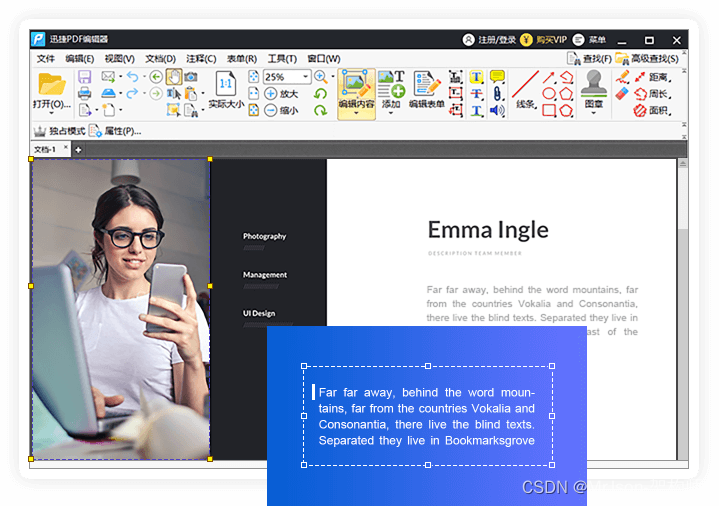Click the send by email envelope icon
This screenshot has width=719, height=506.
click(108, 76)
